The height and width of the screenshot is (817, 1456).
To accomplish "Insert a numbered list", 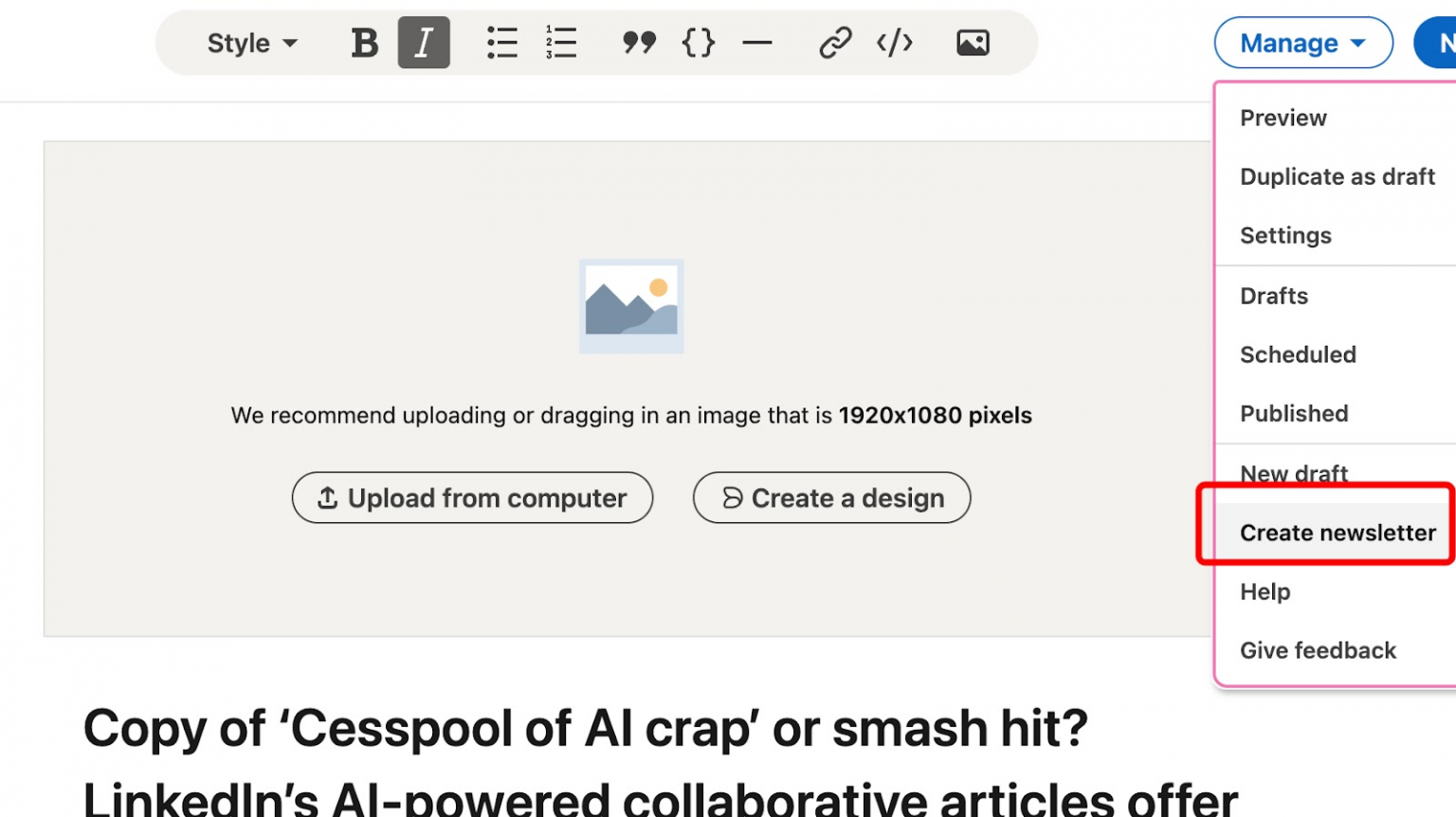I will tap(561, 42).
